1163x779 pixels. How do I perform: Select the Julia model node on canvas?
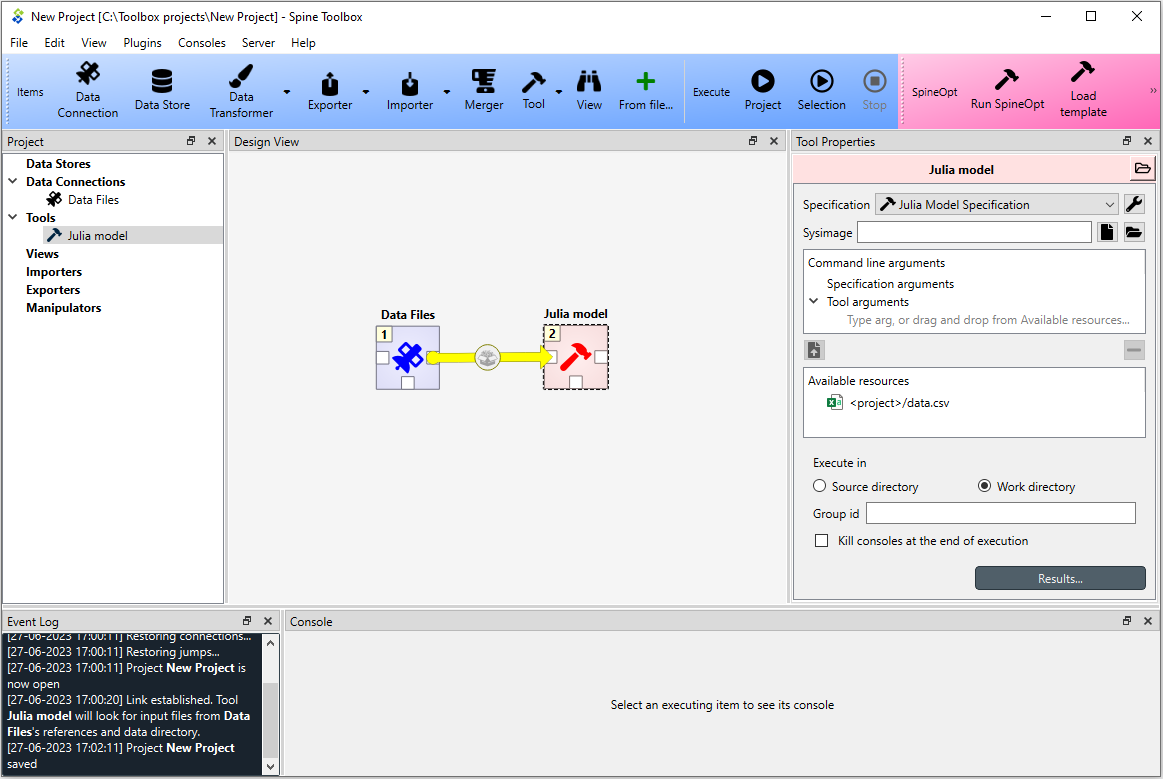(576, 357)
